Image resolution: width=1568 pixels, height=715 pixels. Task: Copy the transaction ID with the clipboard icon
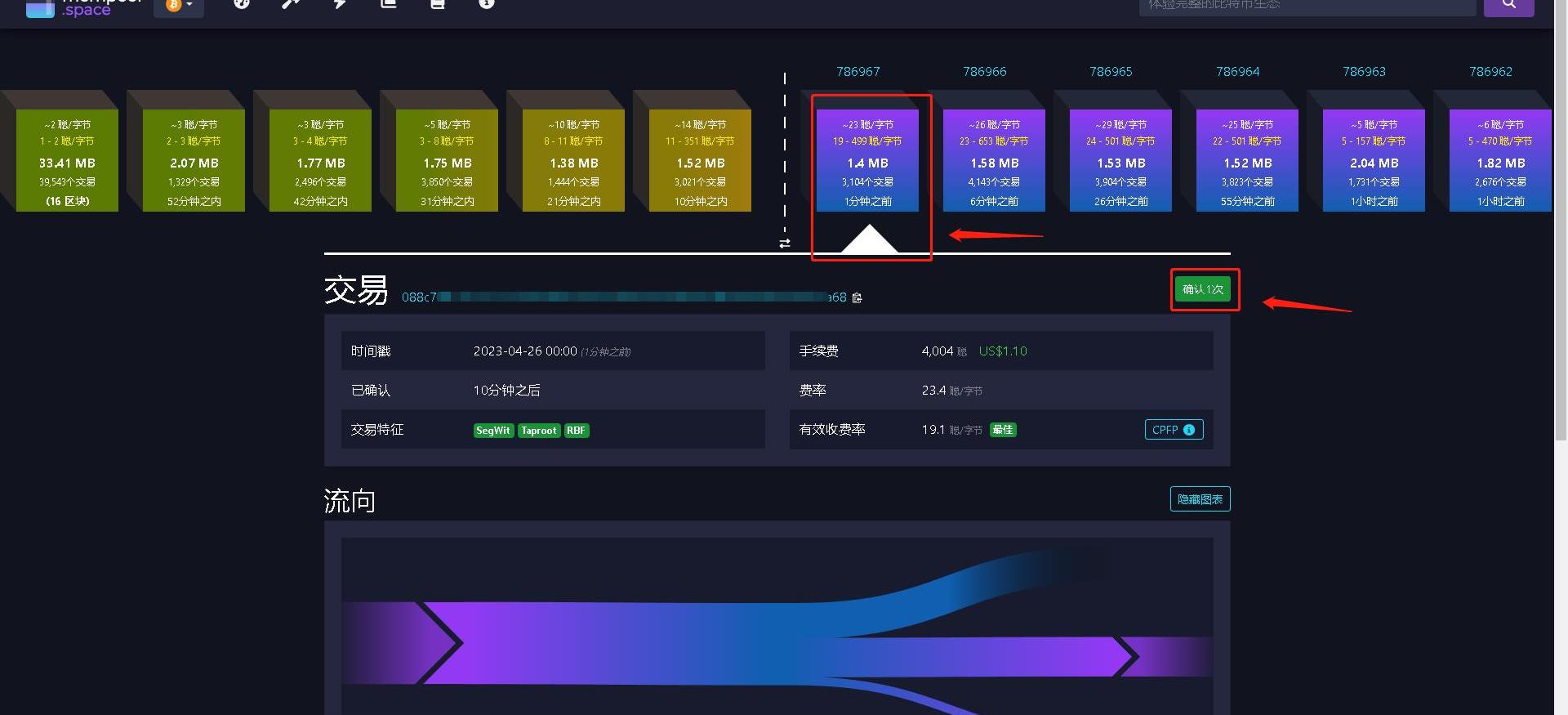point(857,298)
